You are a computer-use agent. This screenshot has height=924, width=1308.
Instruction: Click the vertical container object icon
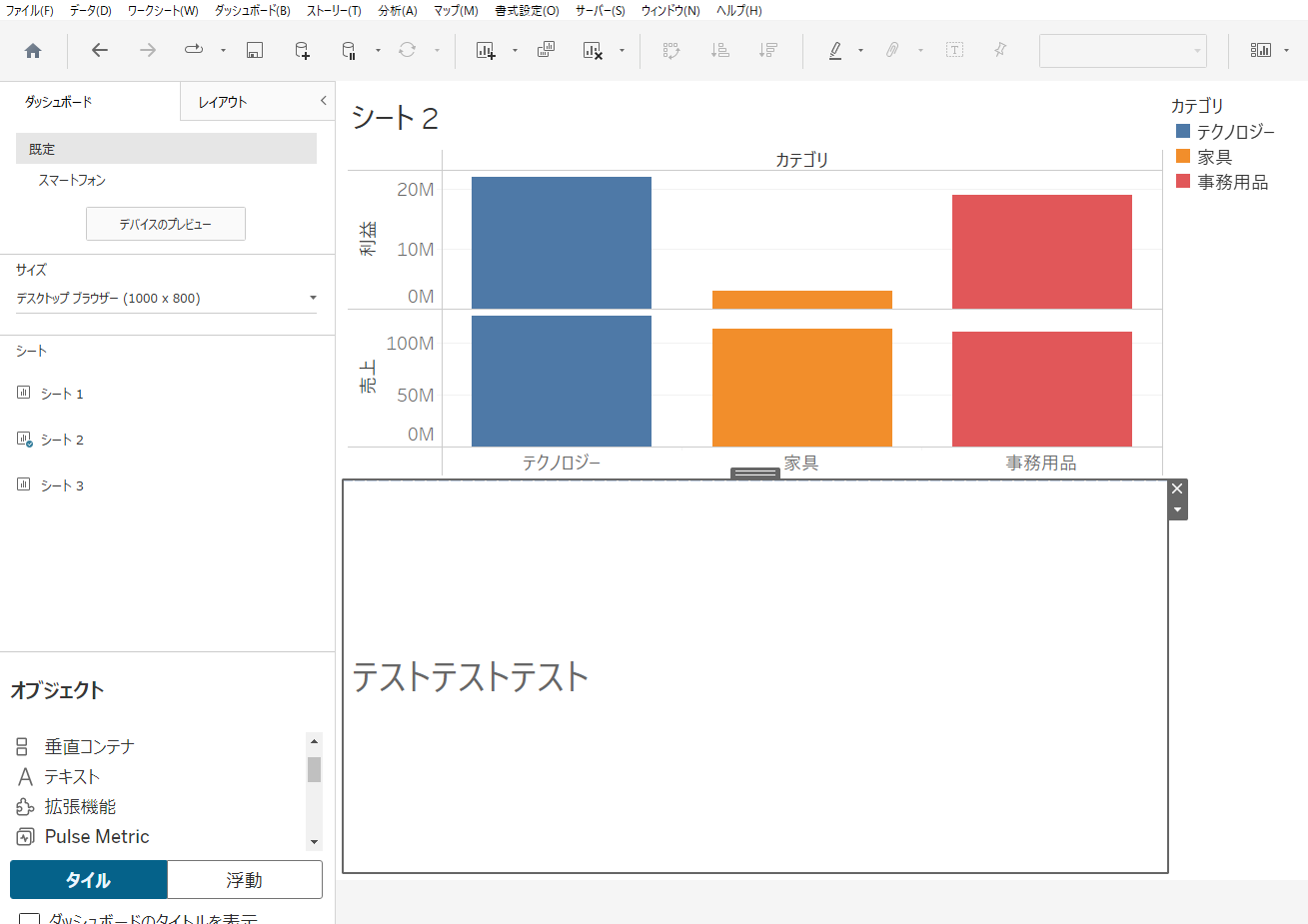tap(22, 746)
